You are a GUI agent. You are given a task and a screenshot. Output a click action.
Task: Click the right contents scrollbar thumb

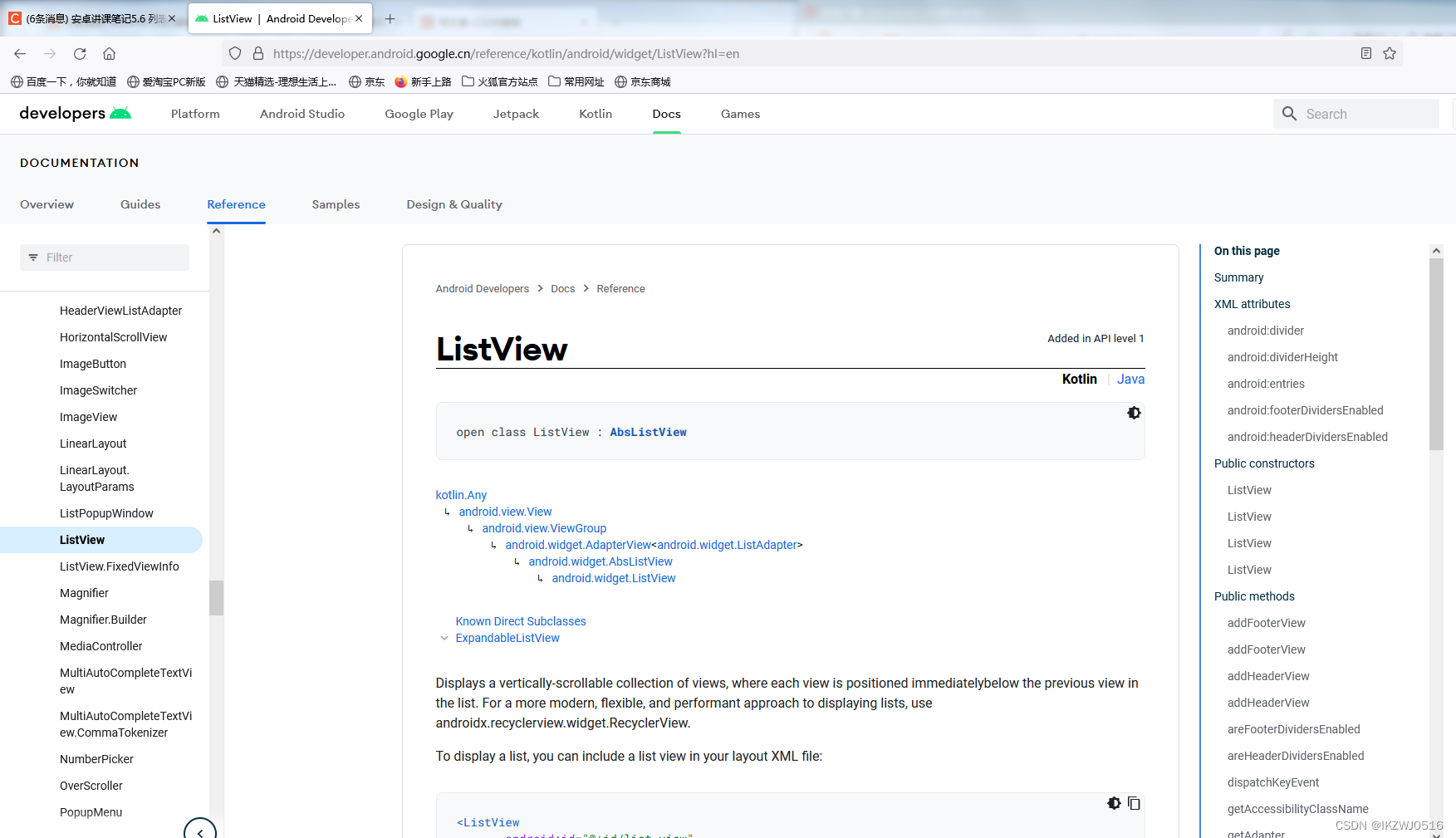tap(1436, 354)
